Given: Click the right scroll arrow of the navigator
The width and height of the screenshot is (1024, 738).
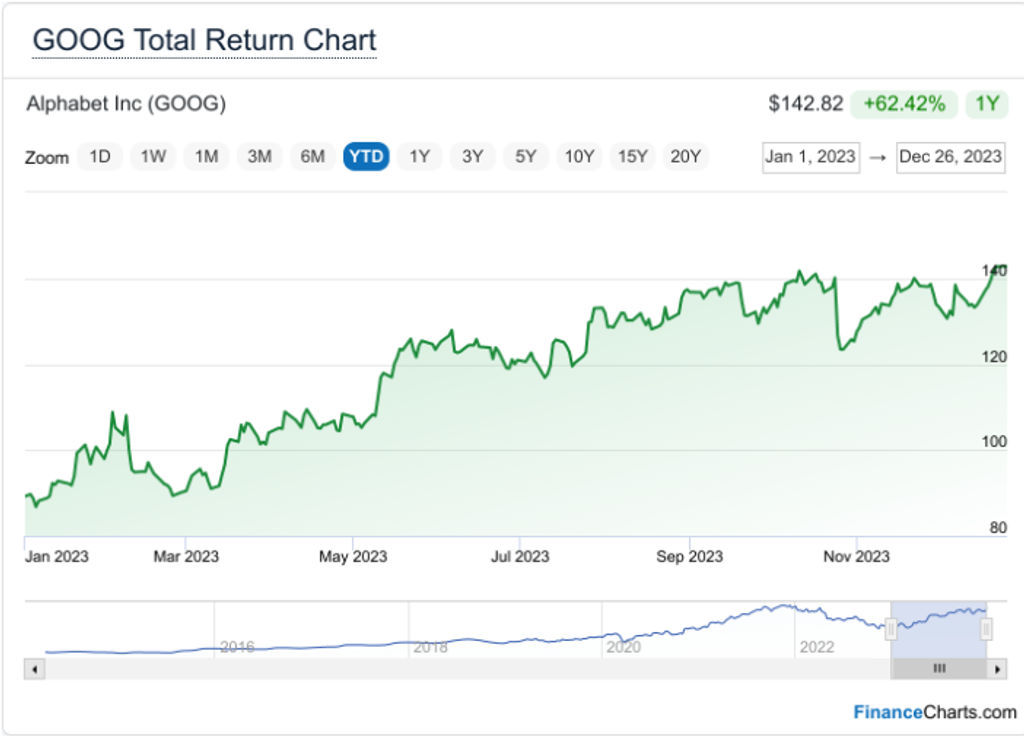Looking at the screenshot, I should click(997, 669).
